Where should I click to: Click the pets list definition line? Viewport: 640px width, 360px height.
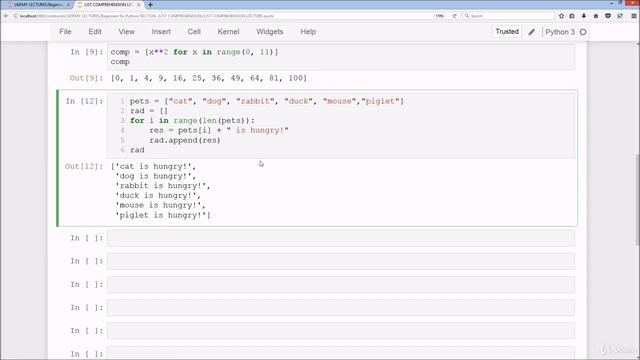coord(267,101)
